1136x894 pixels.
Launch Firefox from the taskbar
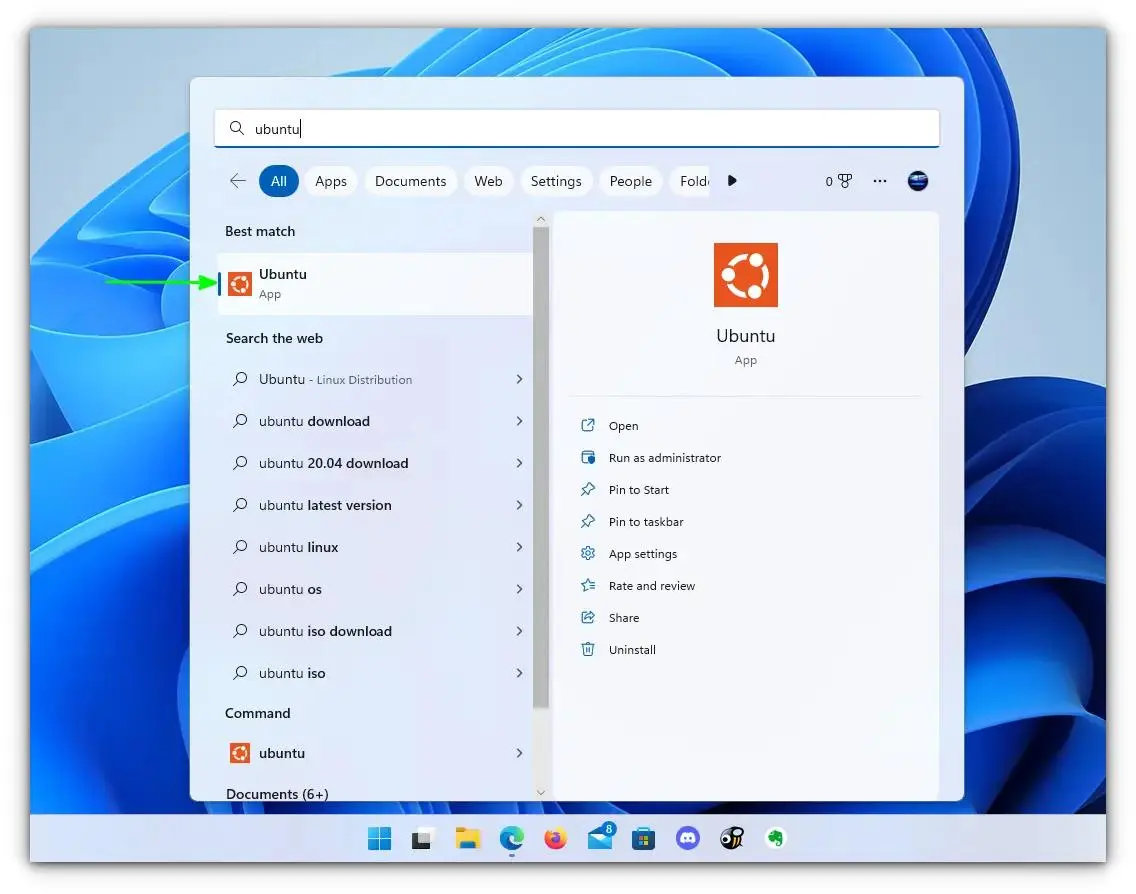click(x=556, y=838)
